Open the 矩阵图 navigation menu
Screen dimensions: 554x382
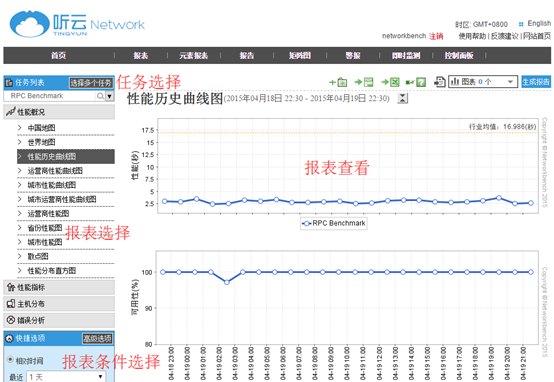pos(300,55)
